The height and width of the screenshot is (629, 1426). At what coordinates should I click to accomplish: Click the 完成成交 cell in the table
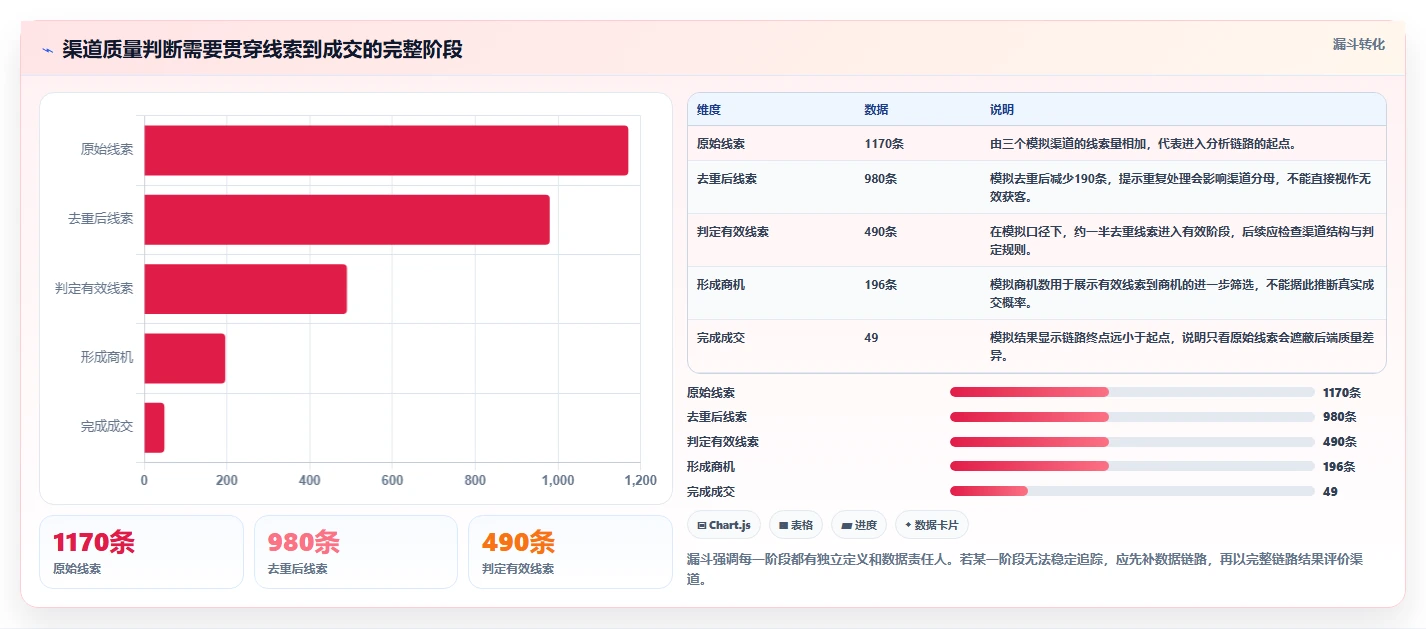721,338
